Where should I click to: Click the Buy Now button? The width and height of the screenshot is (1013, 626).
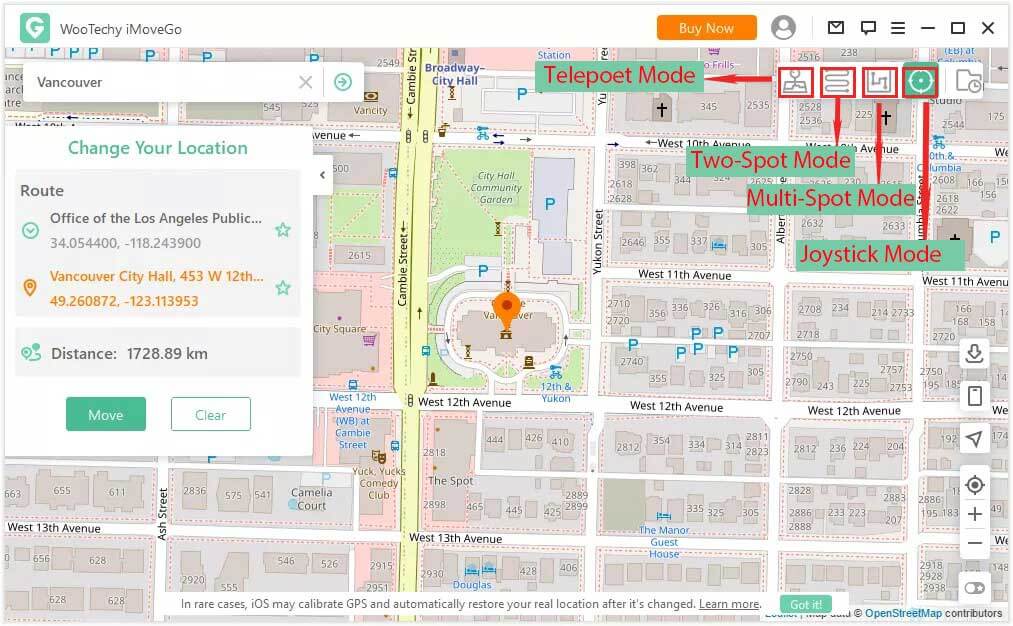706,28
